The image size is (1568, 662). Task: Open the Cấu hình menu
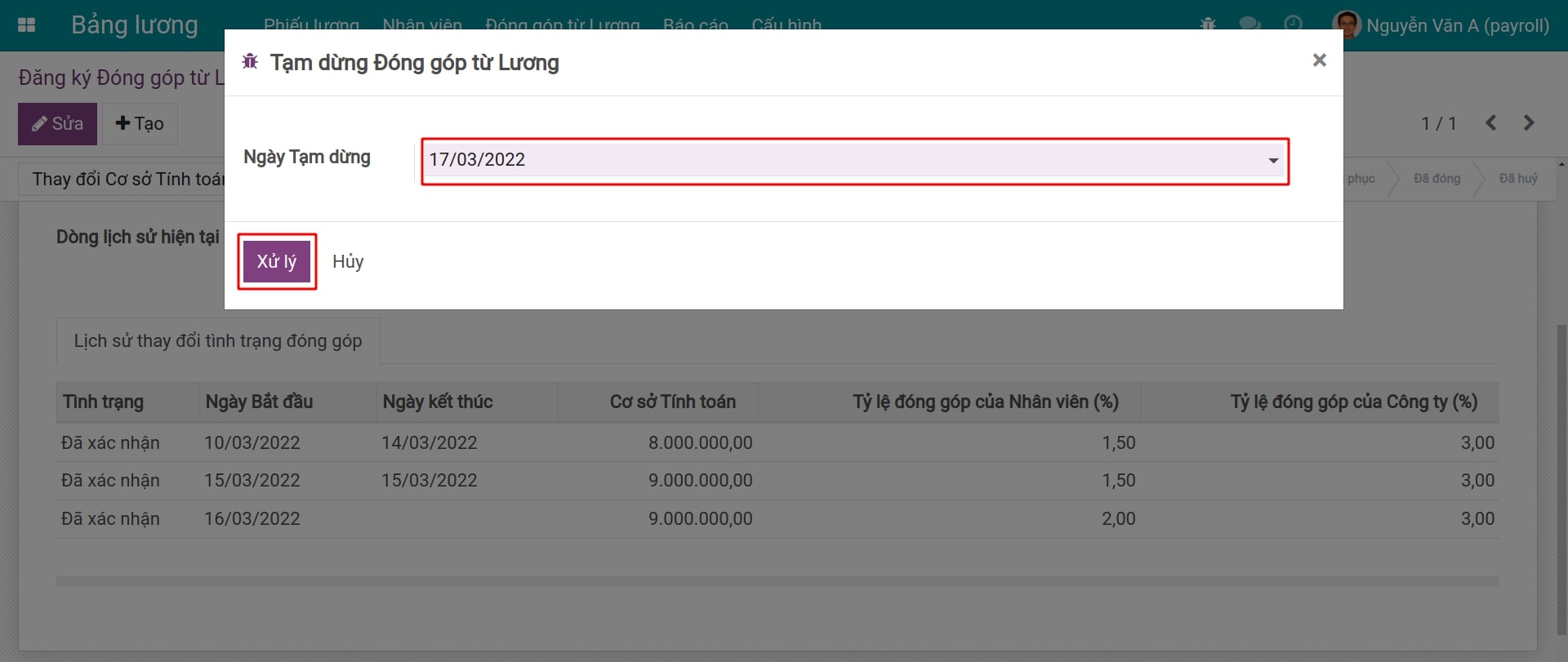click(x=786, y=24)
